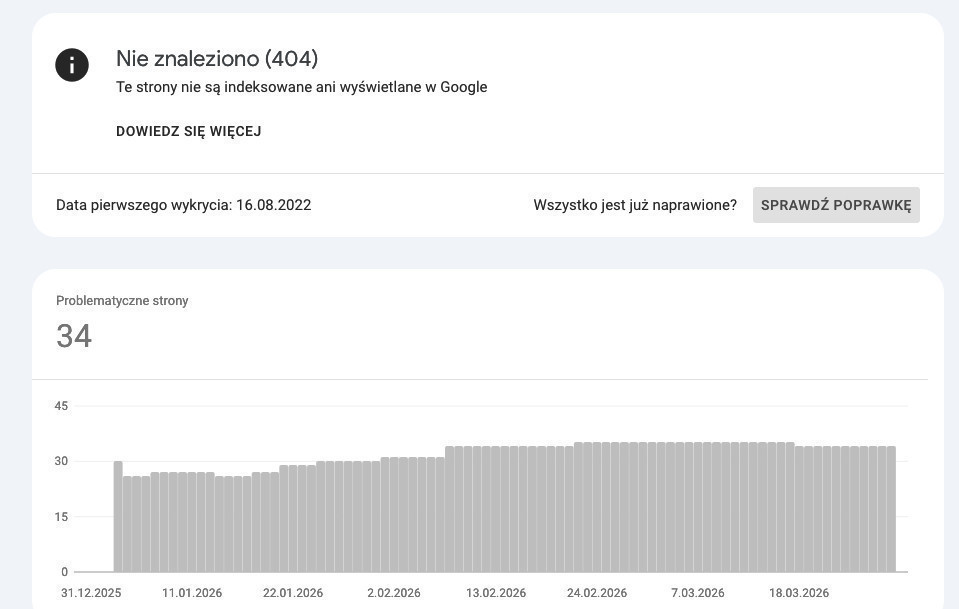
Task: Click the 18.03.2026 date axis label
Action: pyautogui.click(x=799, y=593)
